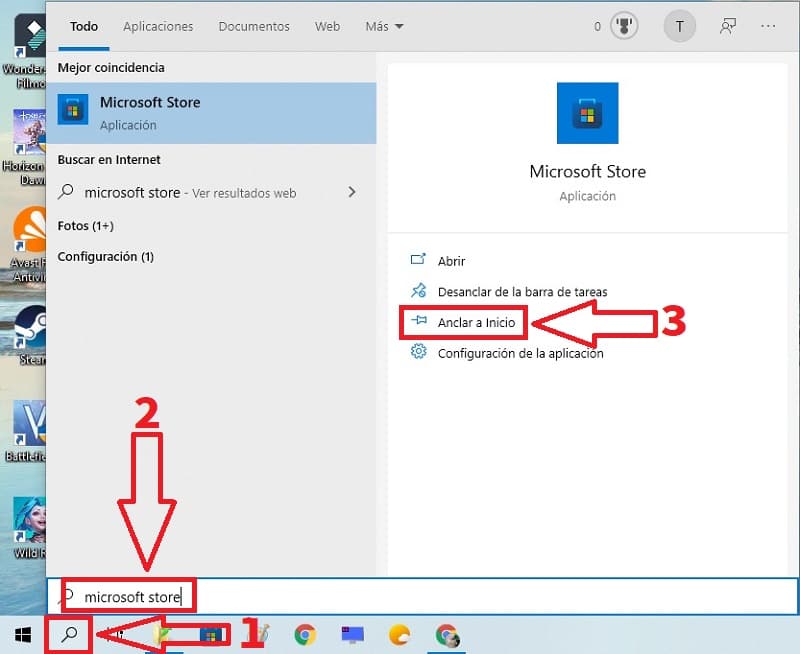Click the taskbar search magnifier icon
This screenshot has height=654, width=800.
69,635
